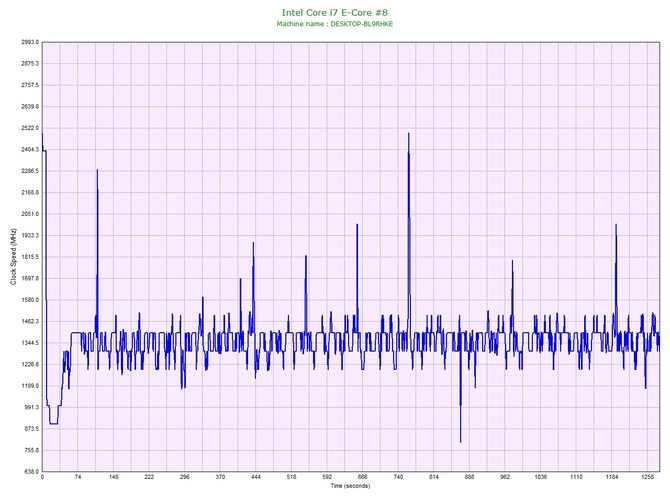Click the 518 seconds x-axis tick label
This screenshot has width=670, height=503.
[291, 477]
